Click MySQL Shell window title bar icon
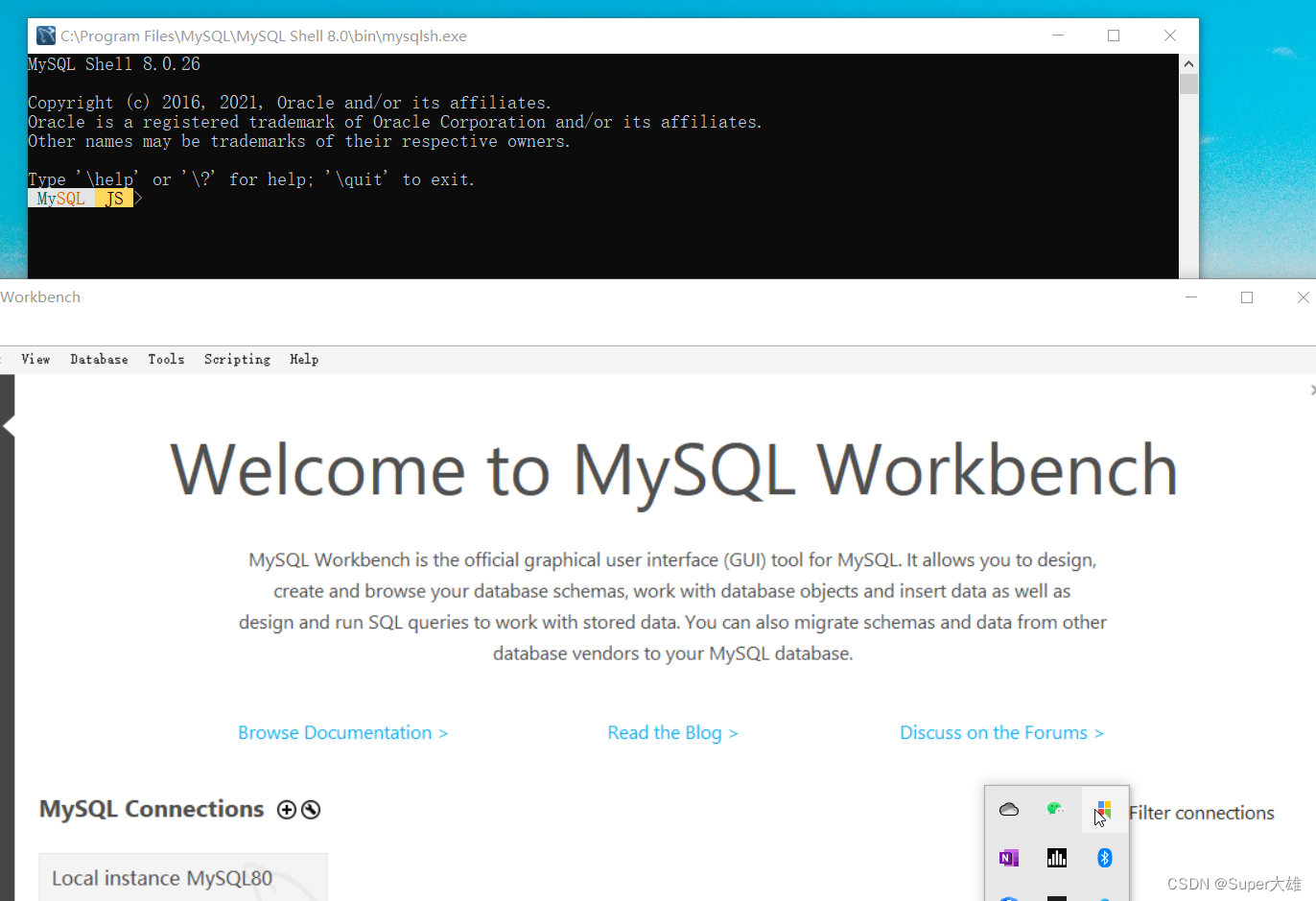1316x901 pixels. pos(45,36)
